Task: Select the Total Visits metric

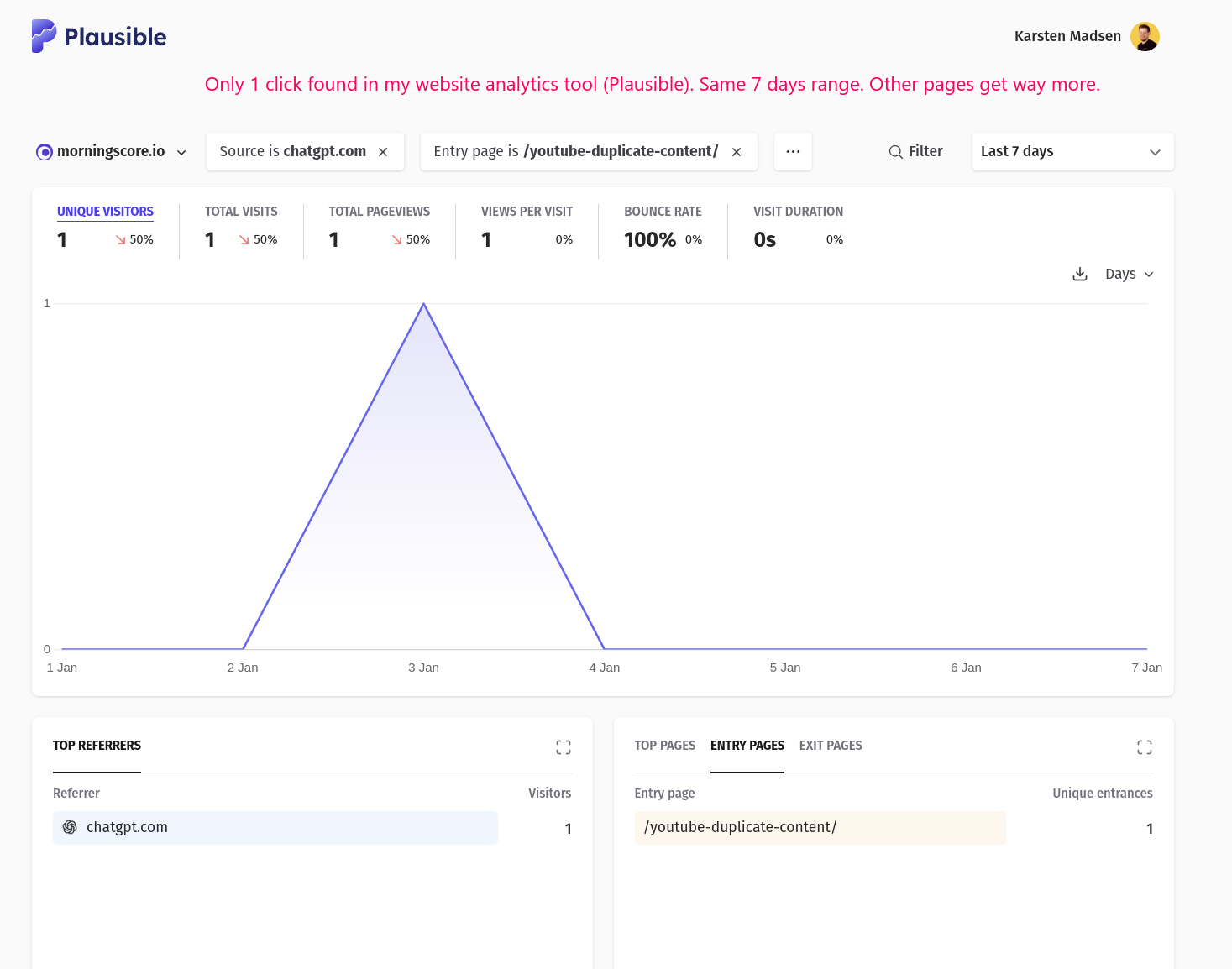Action: [241, 212]
